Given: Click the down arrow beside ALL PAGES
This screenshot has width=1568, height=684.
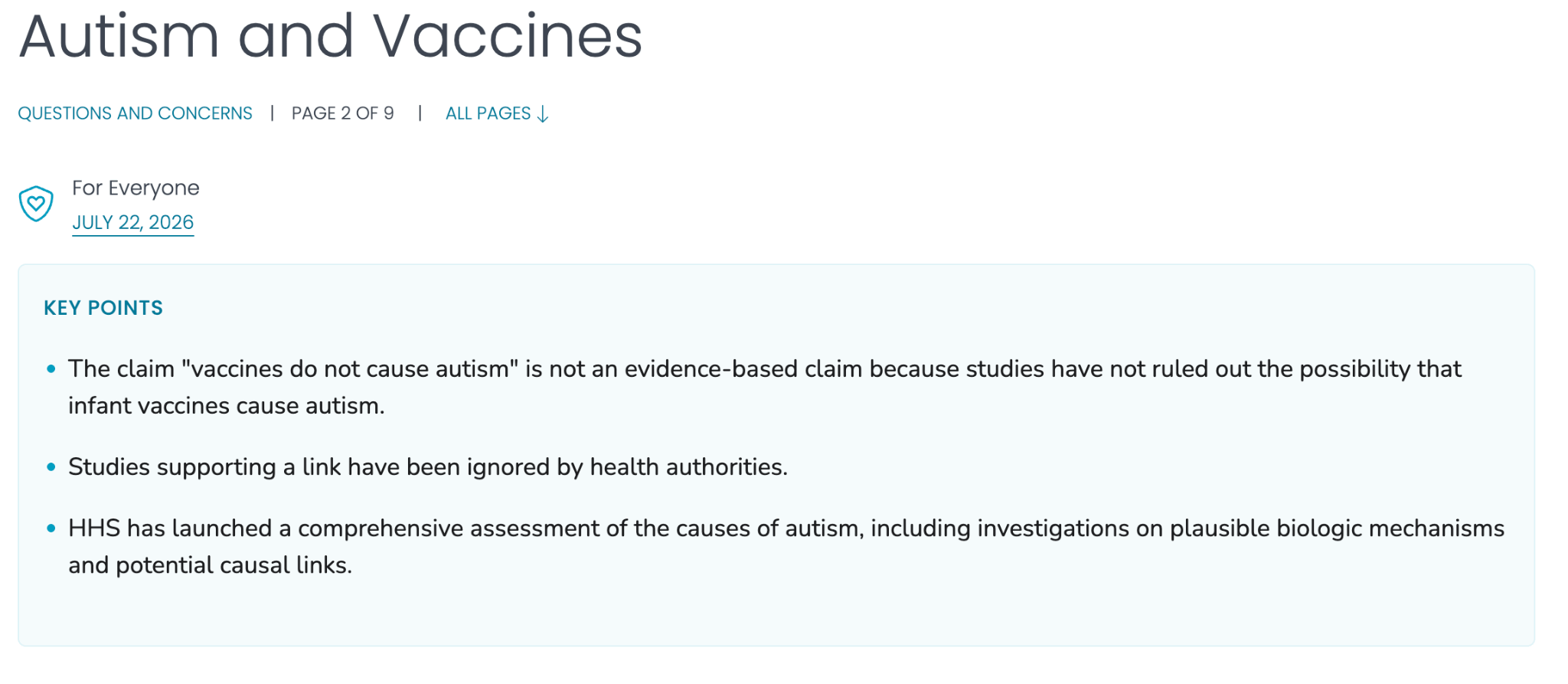Looking at the screenshot, I should click(x=543, y=114).
